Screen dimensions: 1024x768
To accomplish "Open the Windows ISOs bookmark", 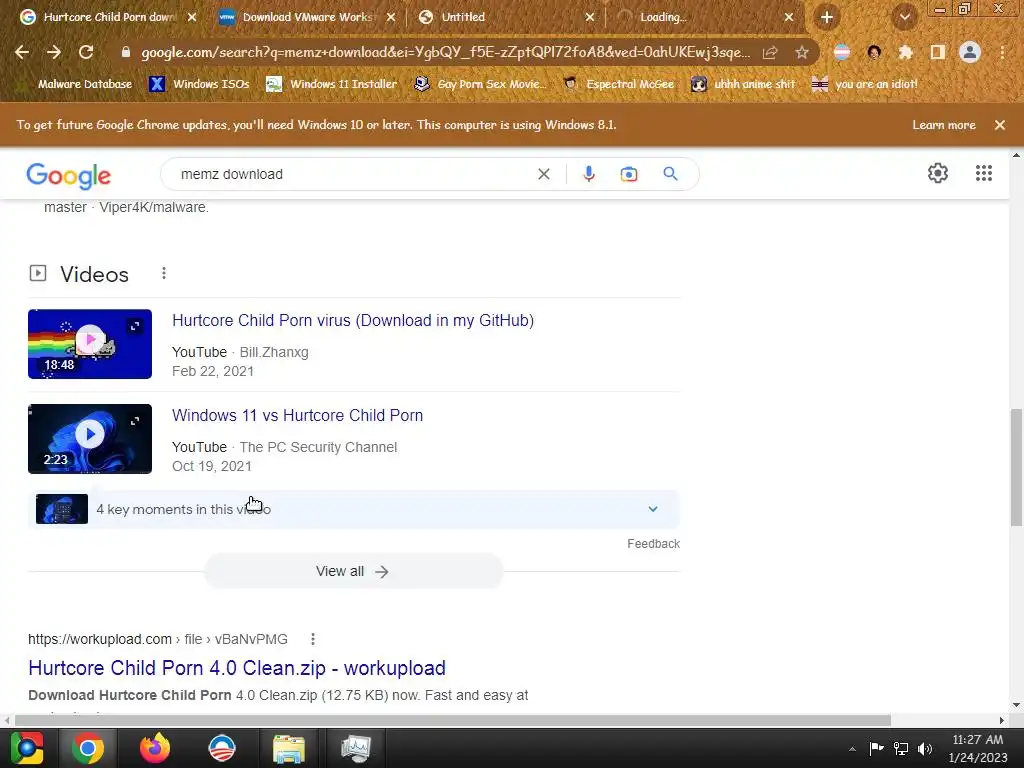I will pos(199,84).
